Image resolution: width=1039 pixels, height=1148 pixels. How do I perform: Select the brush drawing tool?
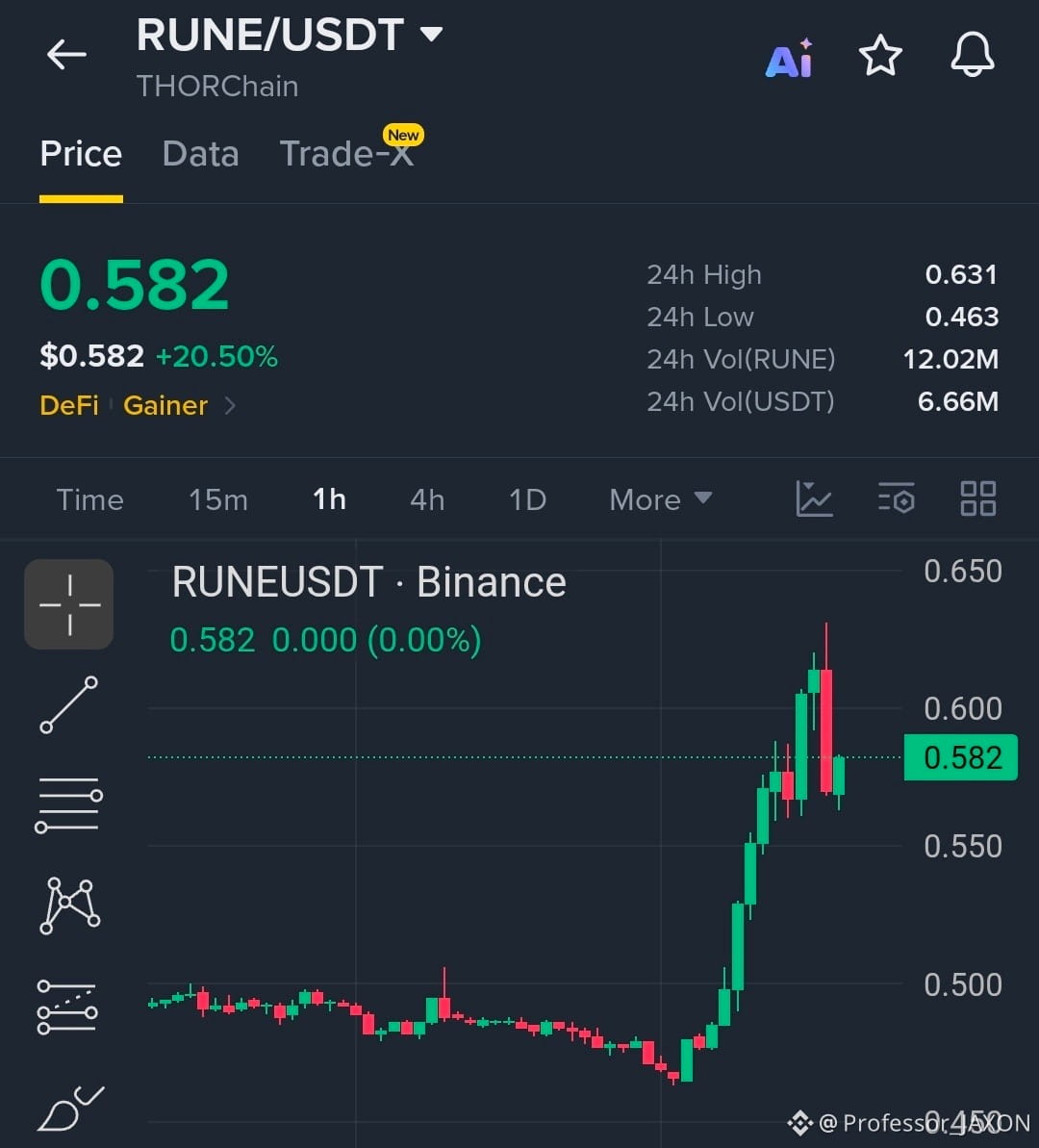(70, 1109)
